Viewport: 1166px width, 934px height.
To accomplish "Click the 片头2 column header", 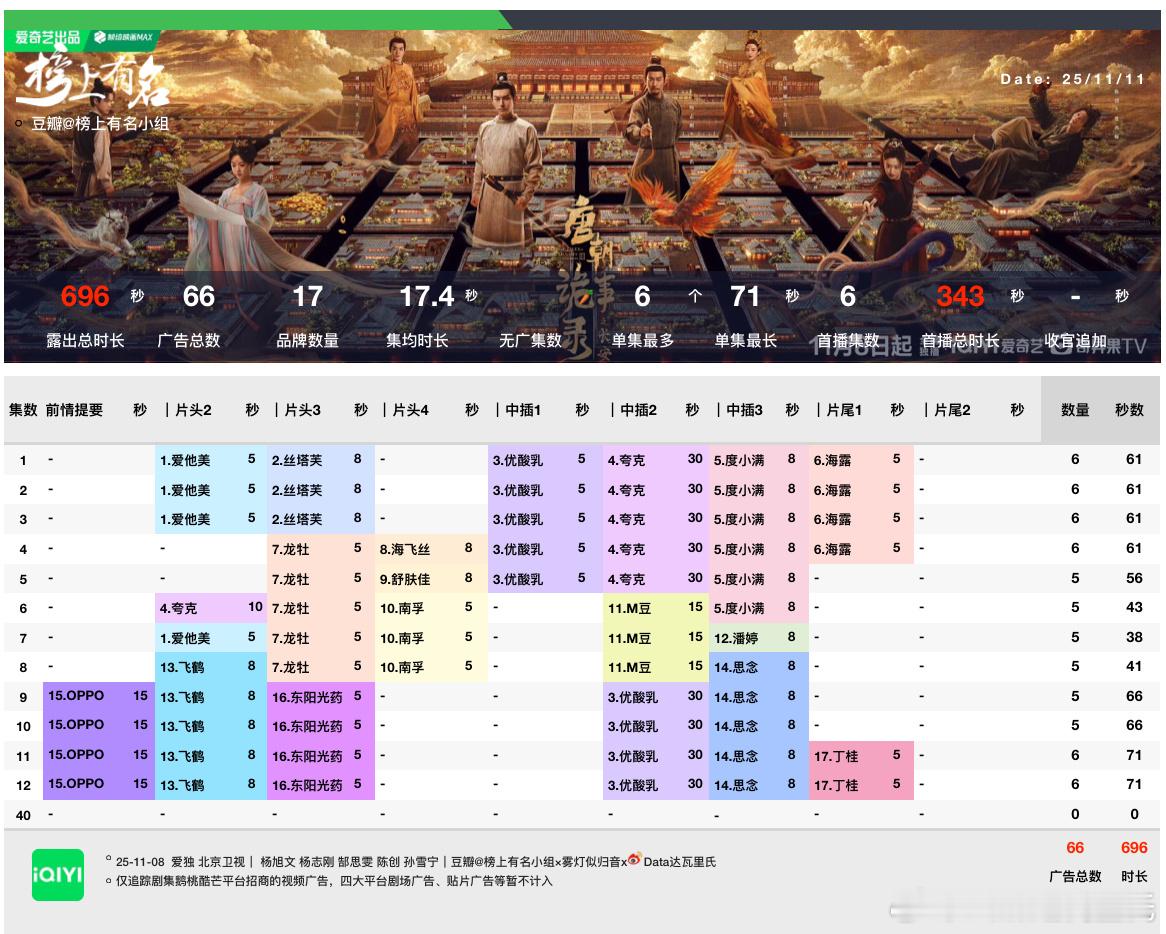I will 193,410.
